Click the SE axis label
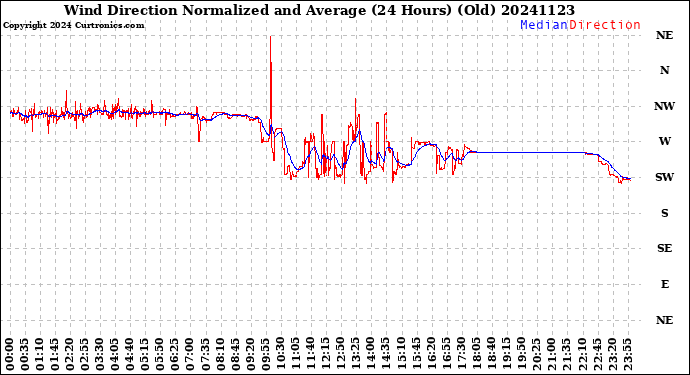This screenshot has height=375, width=690. click(x=664, y=248)
